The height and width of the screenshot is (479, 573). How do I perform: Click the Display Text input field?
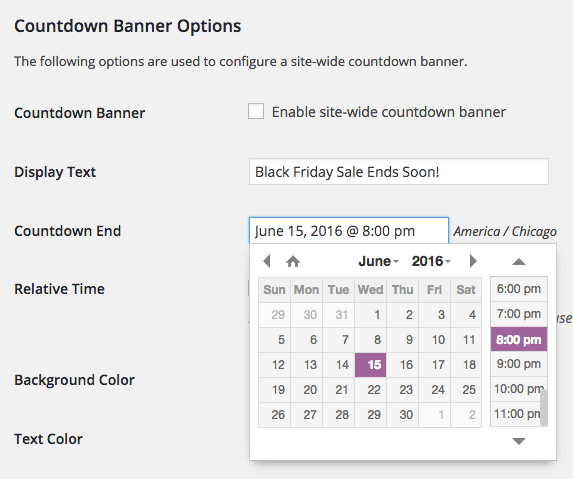(399, 172)
